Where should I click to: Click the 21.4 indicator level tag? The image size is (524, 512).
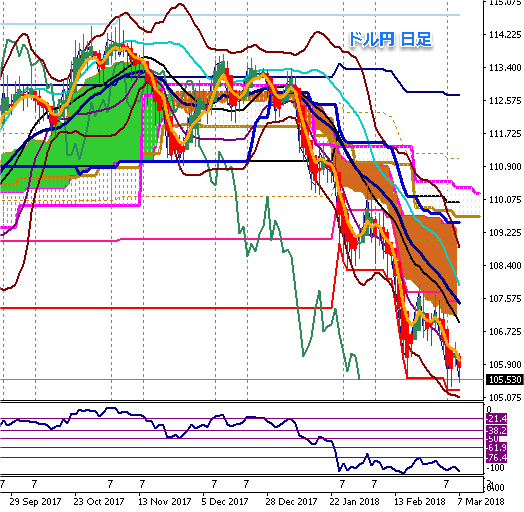[497, 418]
